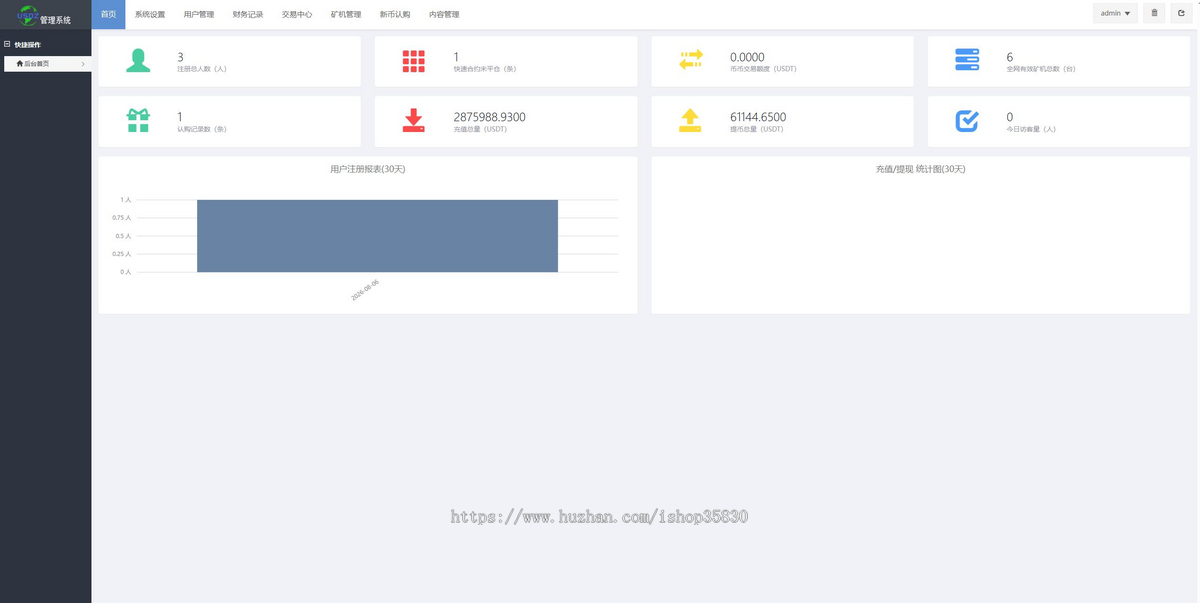
Task: Click the 2026-08-06 chart axis label
Action: point(365,291)
